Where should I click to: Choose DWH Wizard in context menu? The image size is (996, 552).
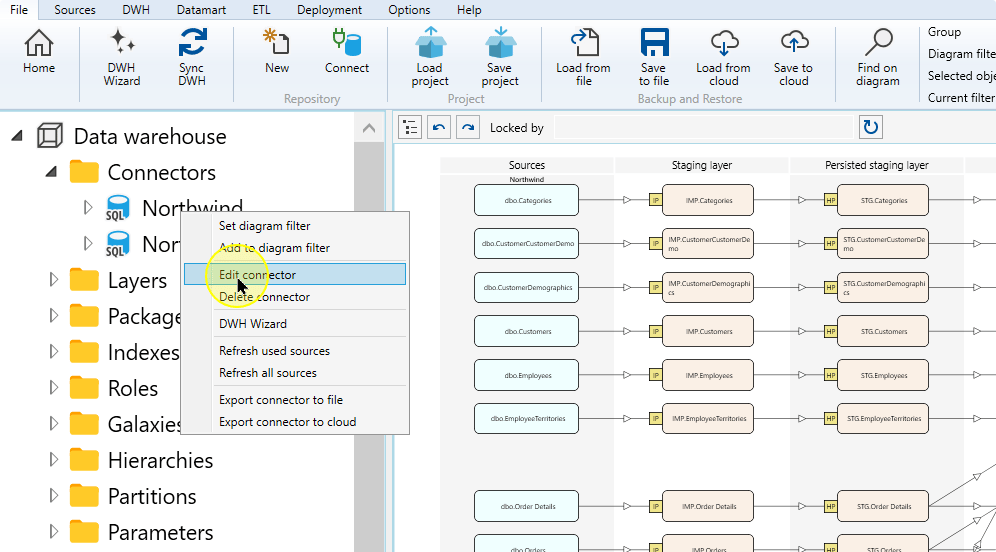[x=295, y=324]
